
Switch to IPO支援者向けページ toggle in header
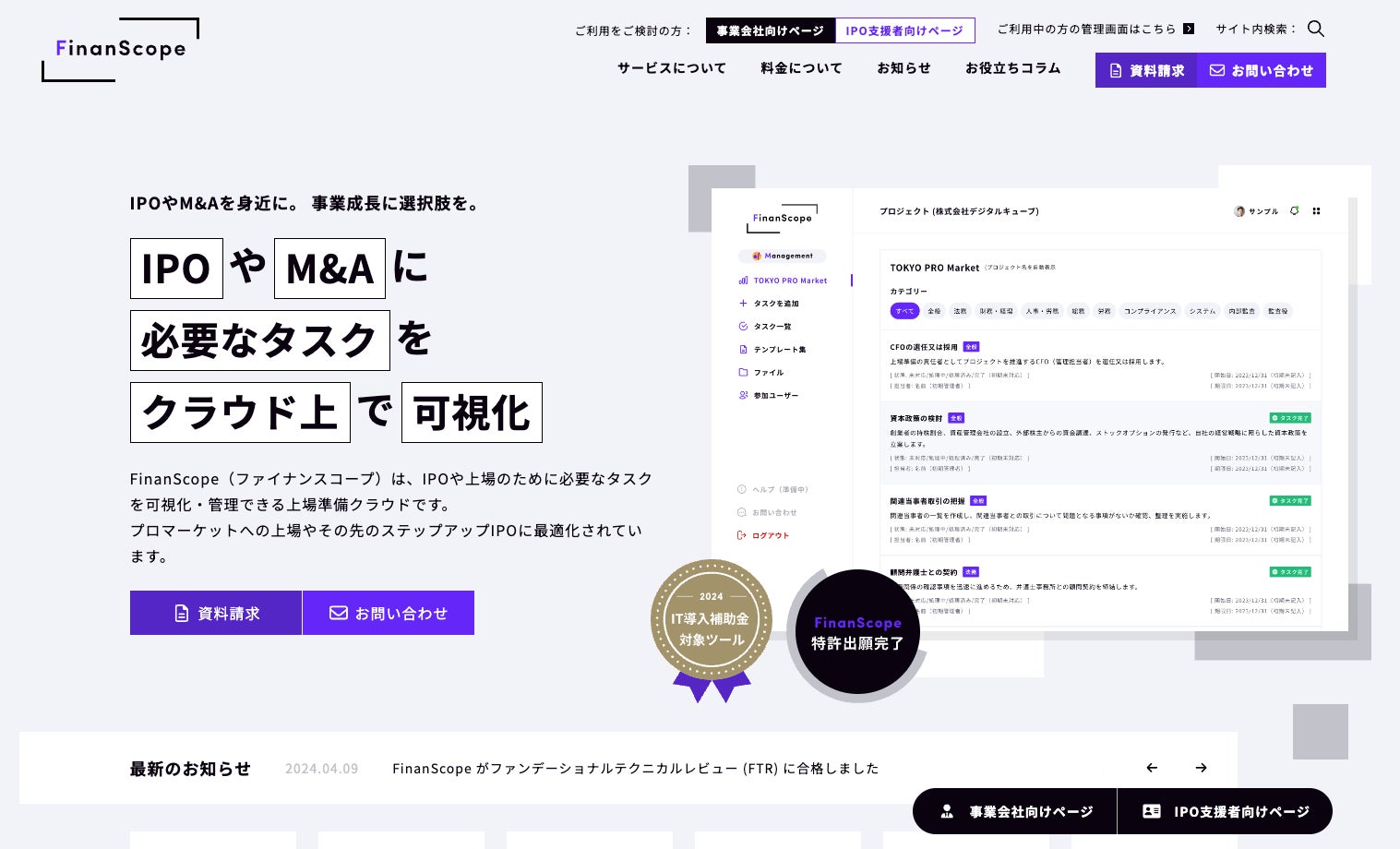(904, 30)
